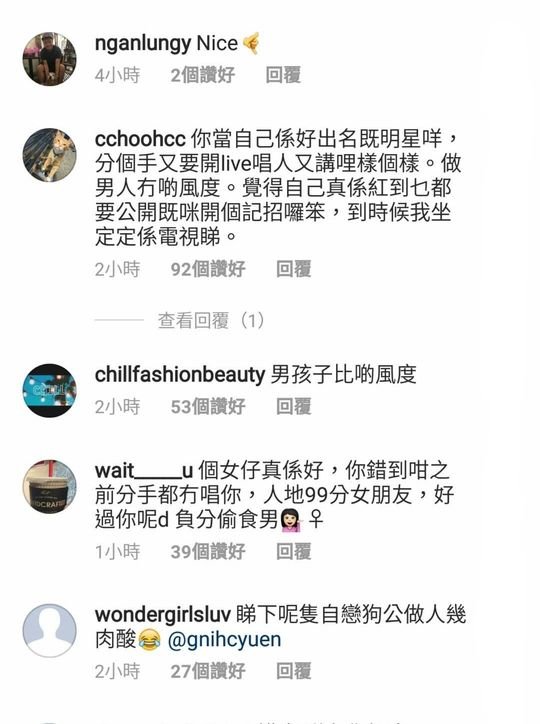Screen dimensions: 540x724
Task: Reply to cchoohcc's long comment
Action: (x=294, y=269)
